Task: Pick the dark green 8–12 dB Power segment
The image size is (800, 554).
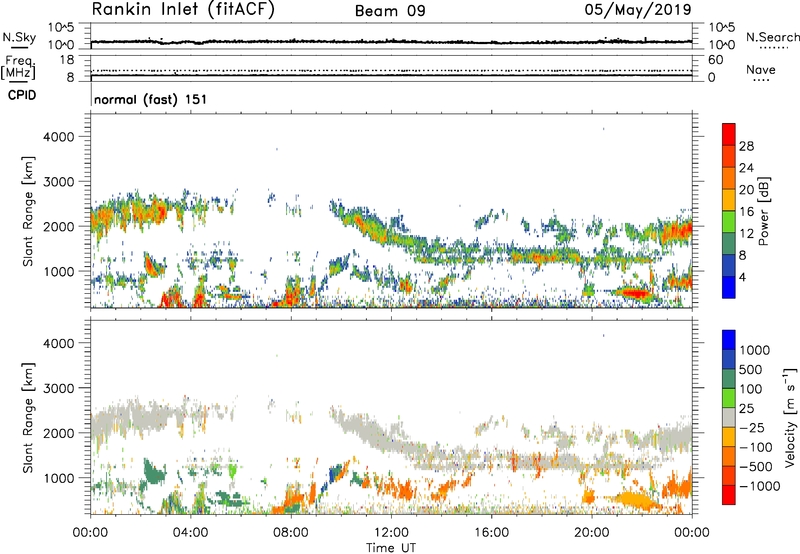Action: [729, 243]
